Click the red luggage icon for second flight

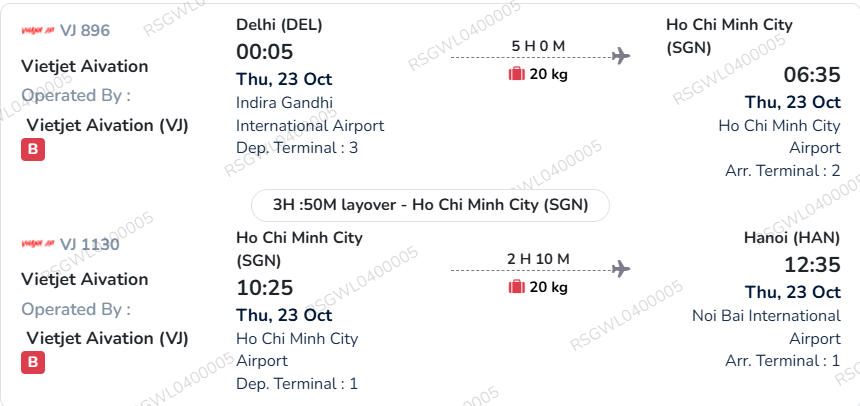coord(517,286)
